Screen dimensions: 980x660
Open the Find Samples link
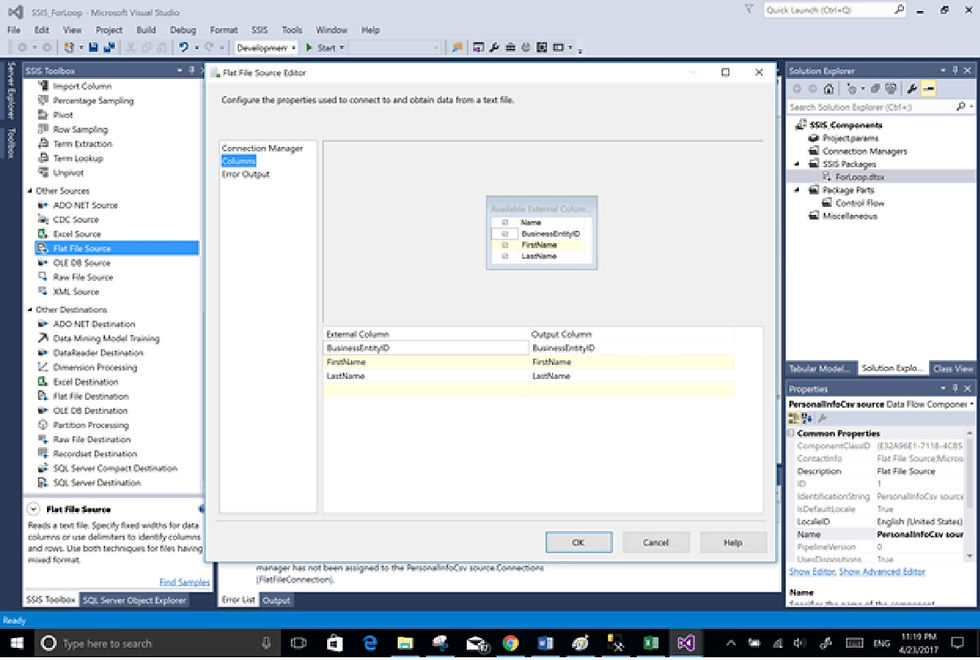coord(184,582)
